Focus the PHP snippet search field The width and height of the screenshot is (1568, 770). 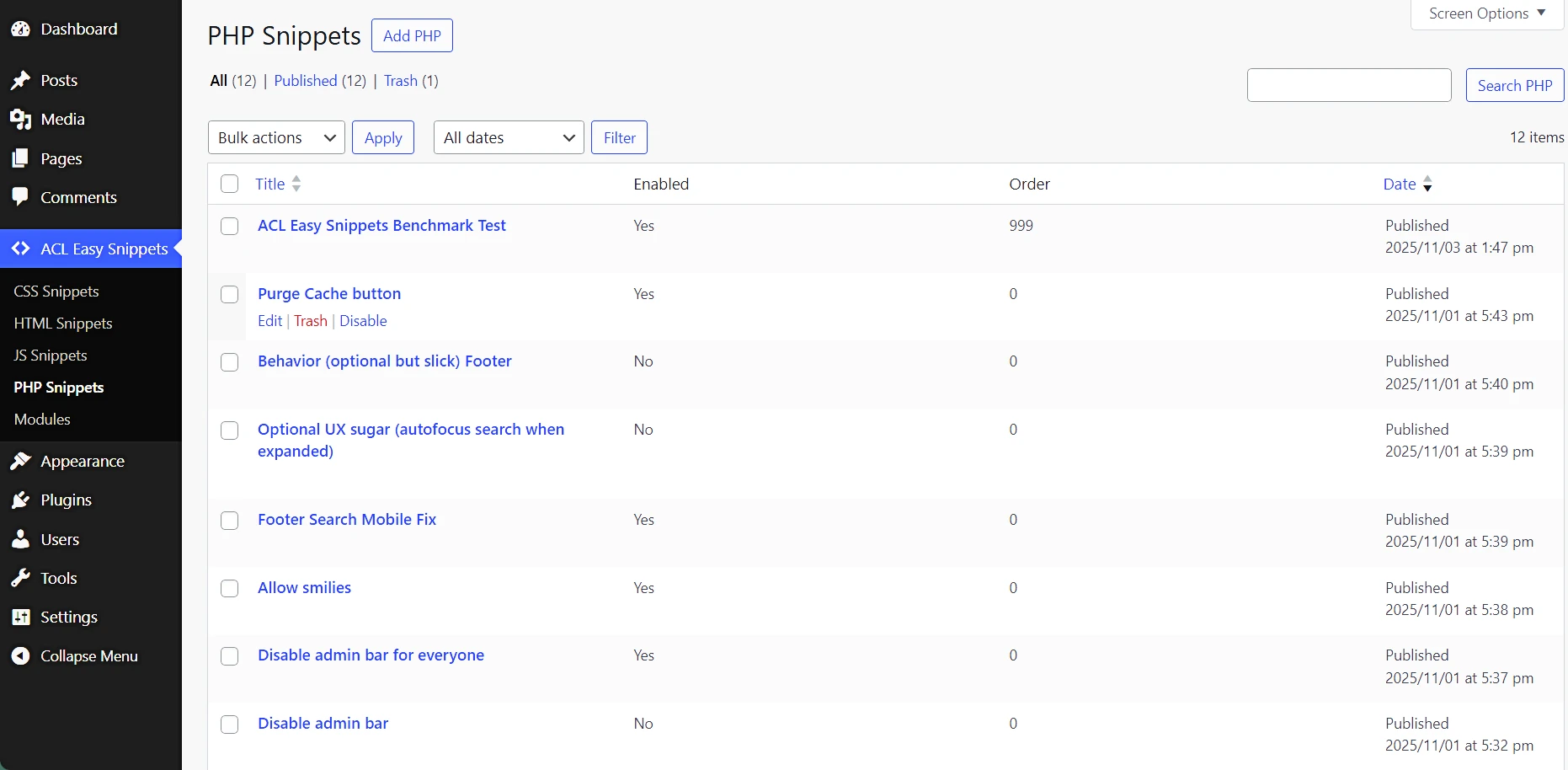pyautogui.click(x=1348, y=86)
